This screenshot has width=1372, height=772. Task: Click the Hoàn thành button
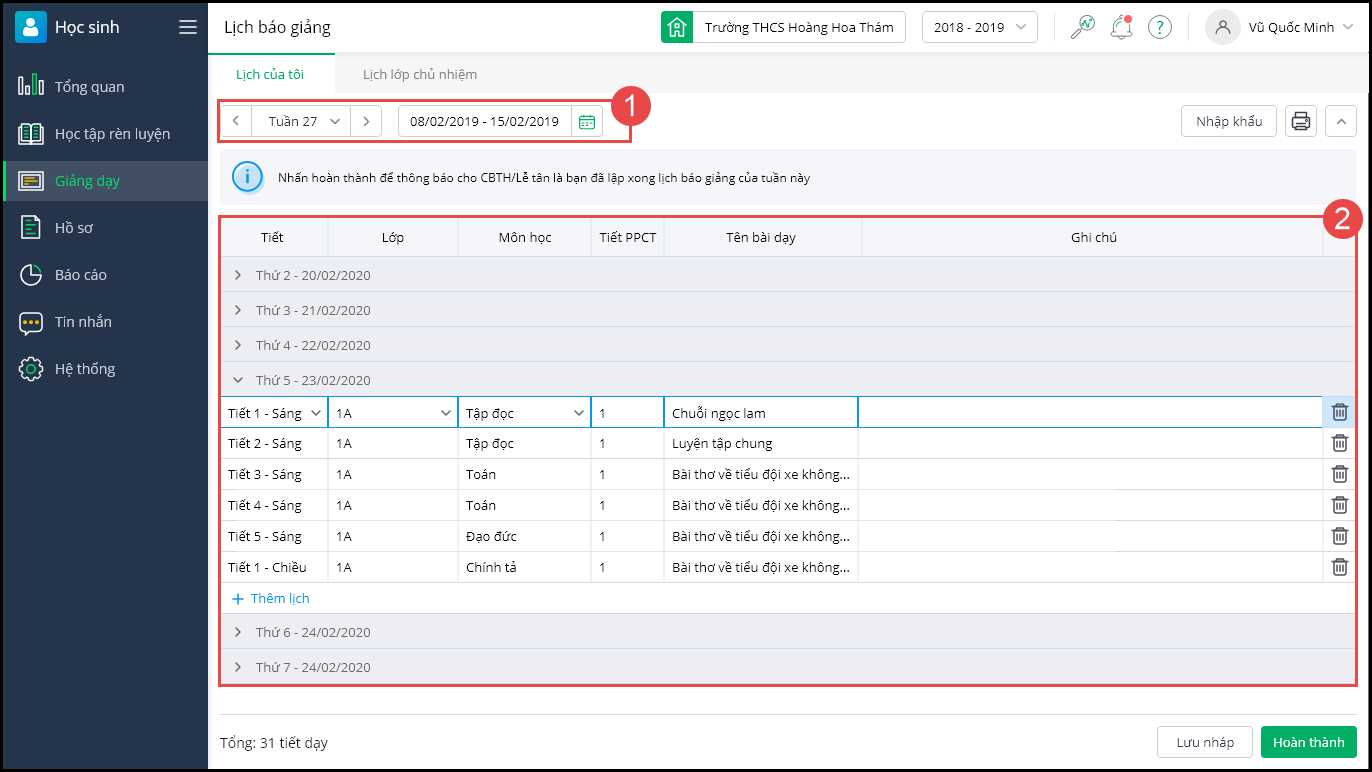point(1308,742)
